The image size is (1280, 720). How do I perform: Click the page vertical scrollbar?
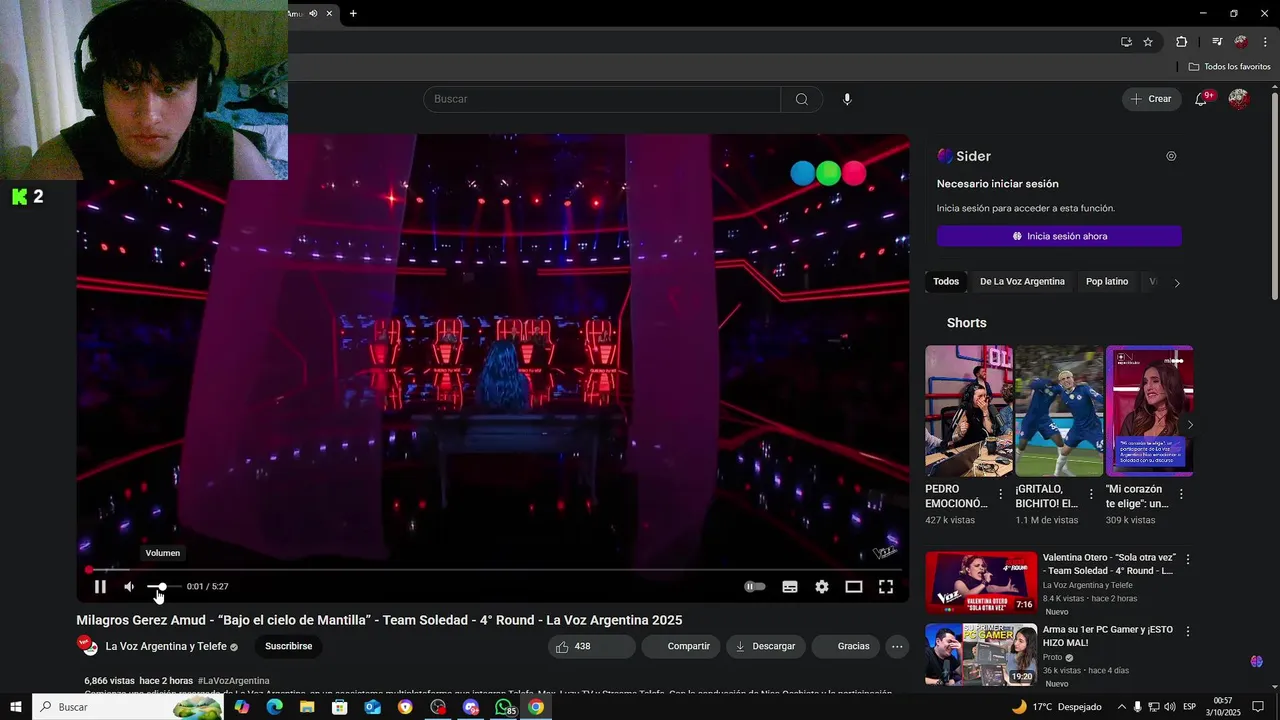(1274, 195)
